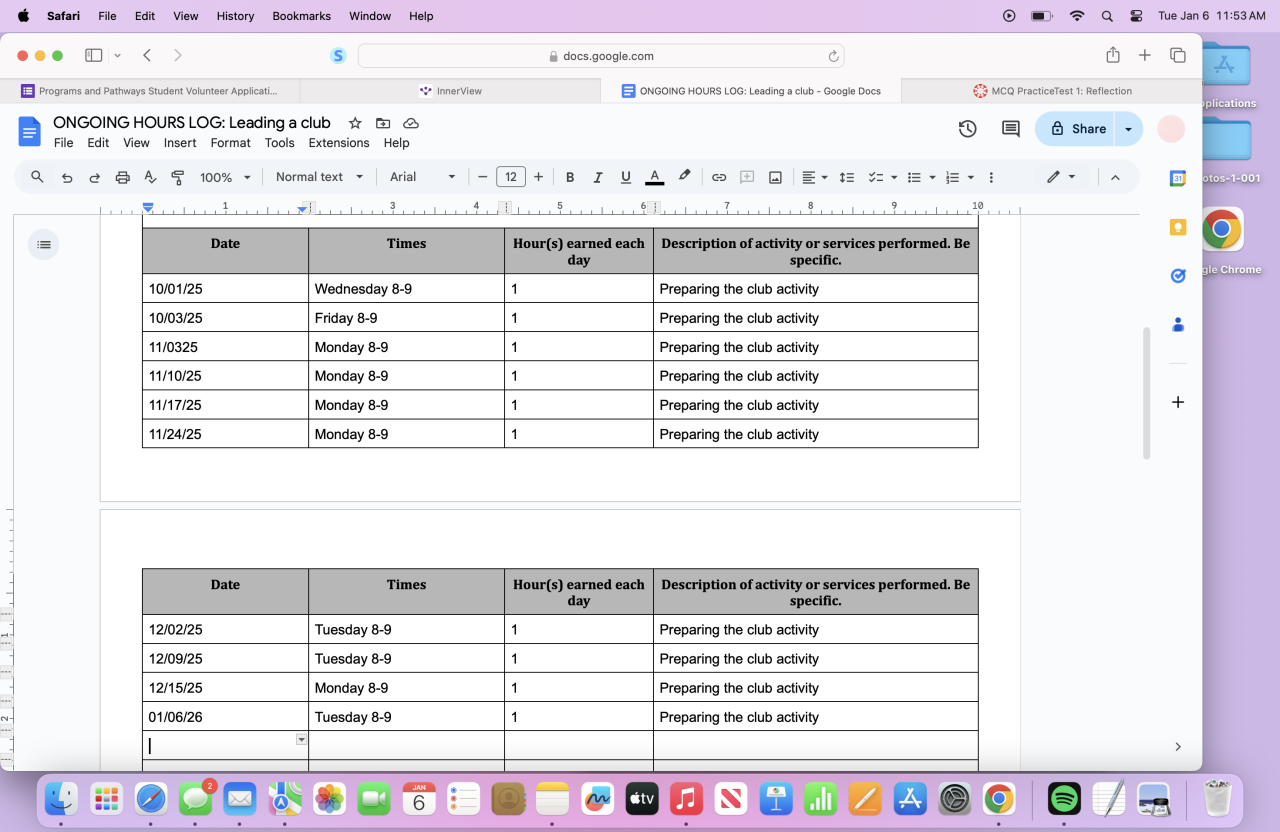Increase font size with plus button
1280x832 pixels.
[x=538, y=177]
